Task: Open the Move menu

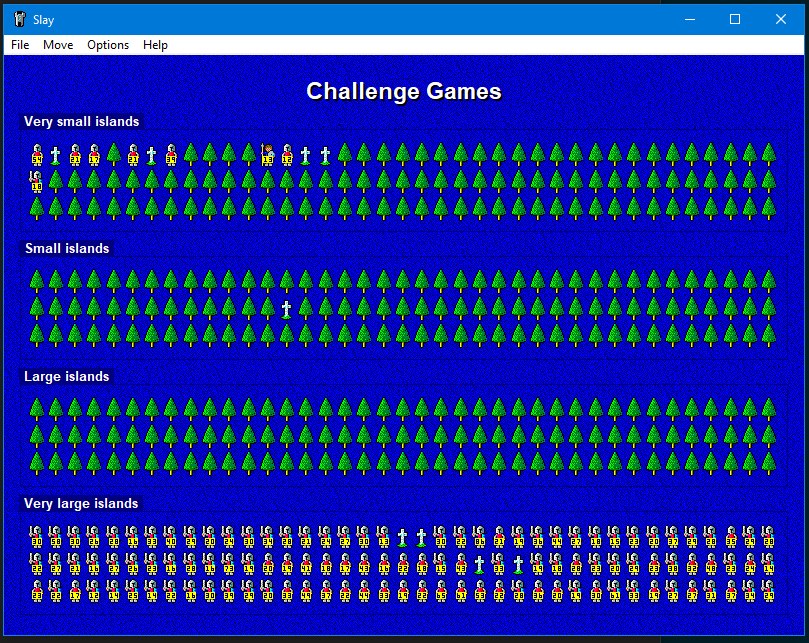Action: [x=58, y=45]
